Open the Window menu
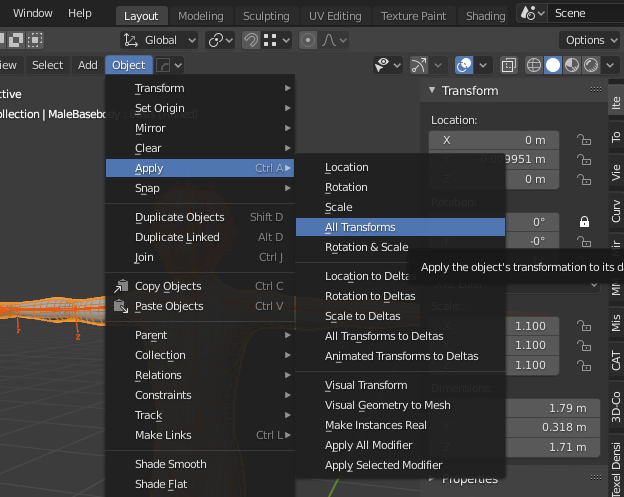This screenshot has height=497, width=624. [33, 13]
